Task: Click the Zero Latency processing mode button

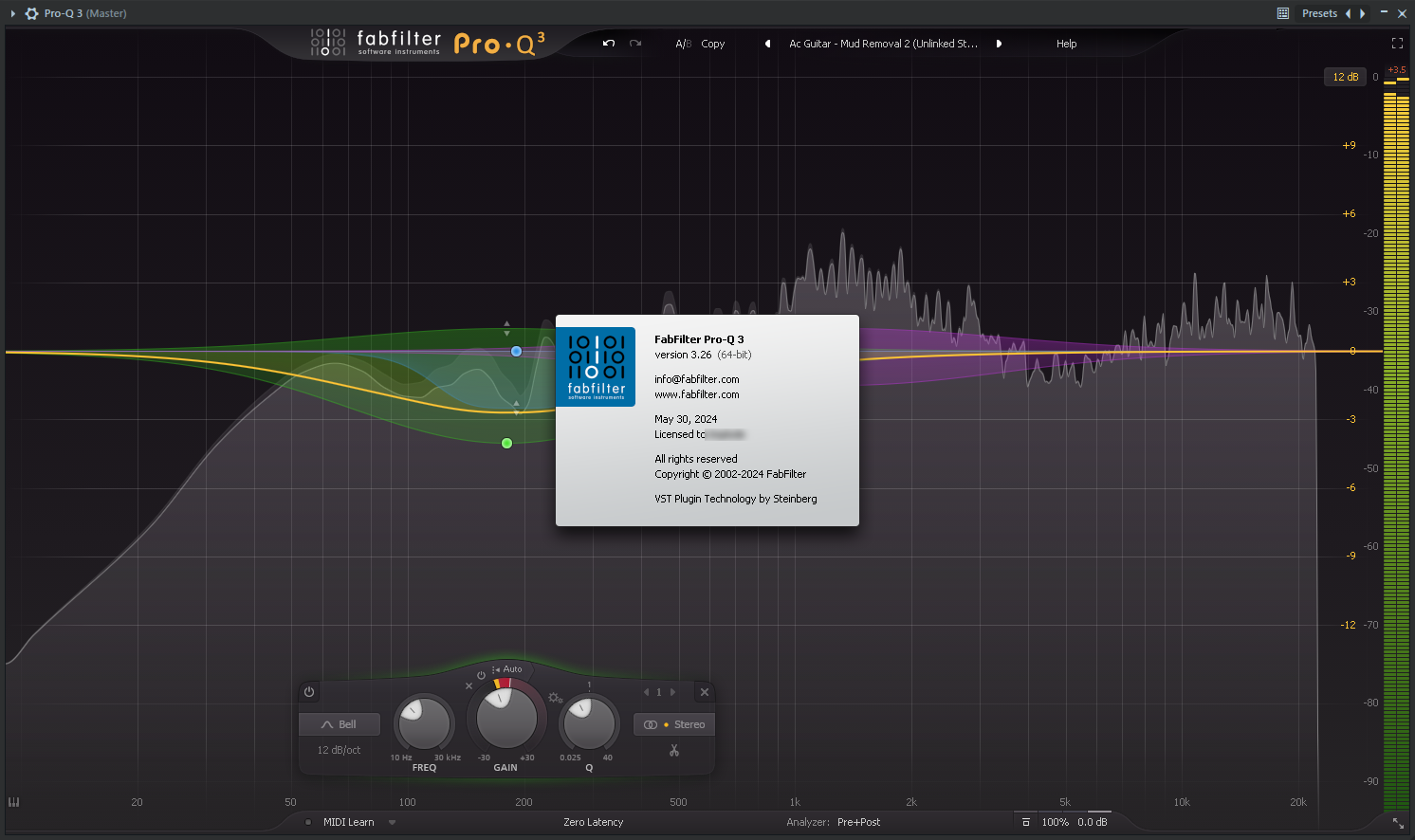Action: 593,822
